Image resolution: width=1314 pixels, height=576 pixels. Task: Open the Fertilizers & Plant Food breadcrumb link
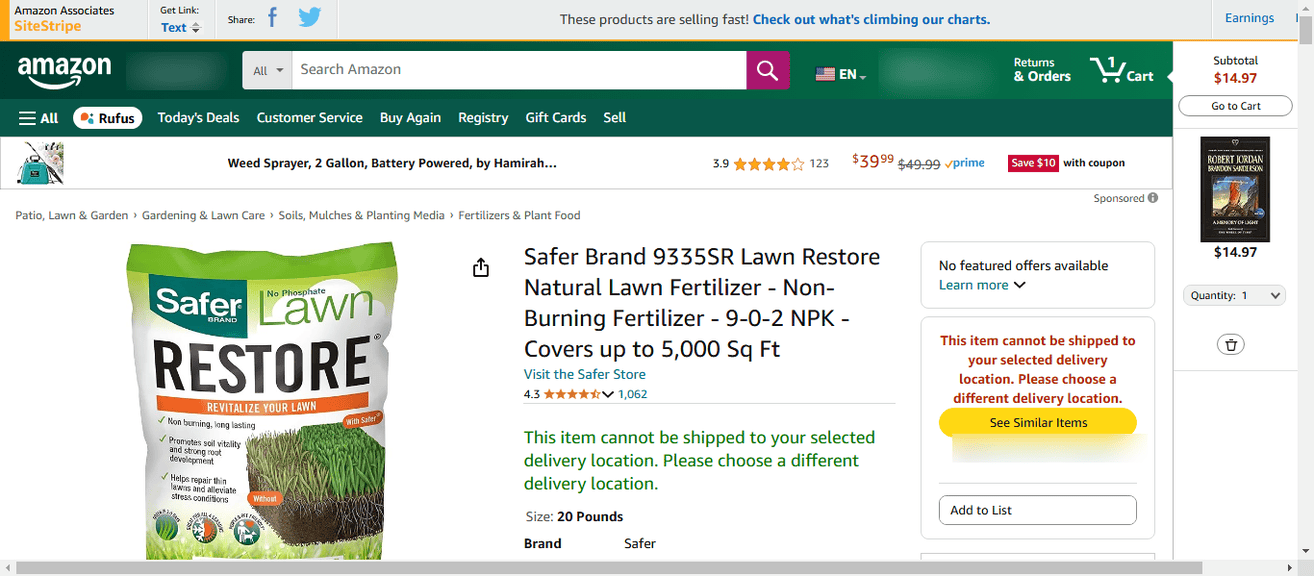point(519,215)
